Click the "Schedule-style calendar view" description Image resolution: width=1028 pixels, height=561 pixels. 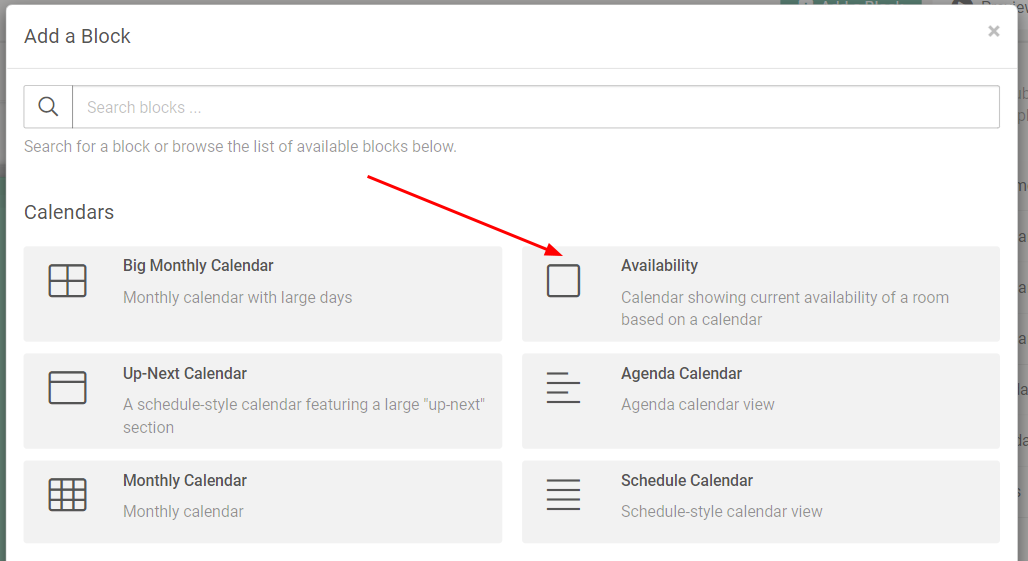tap(721, 512)
